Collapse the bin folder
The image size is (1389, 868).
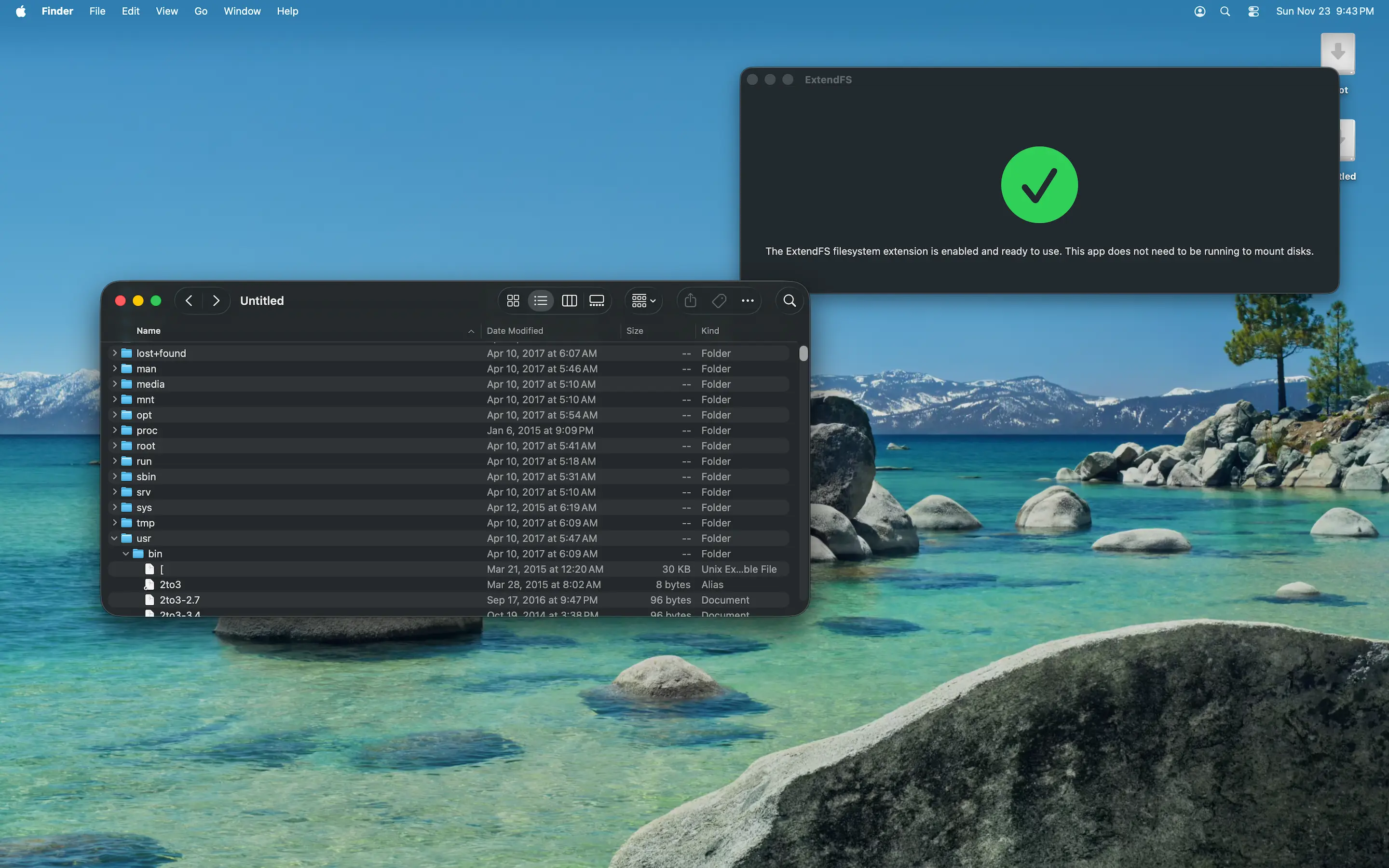125,554
